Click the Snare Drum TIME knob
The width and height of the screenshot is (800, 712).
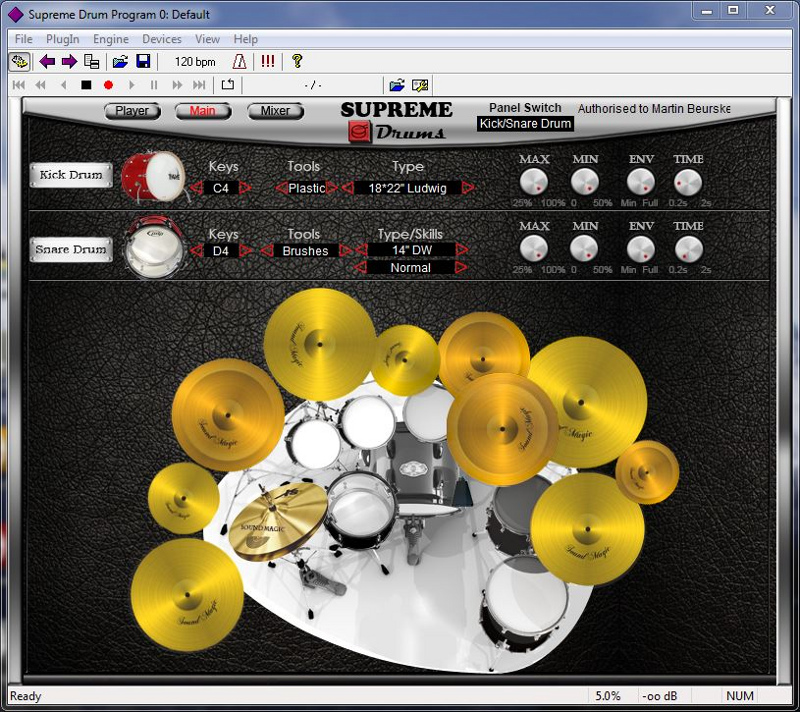689,249
